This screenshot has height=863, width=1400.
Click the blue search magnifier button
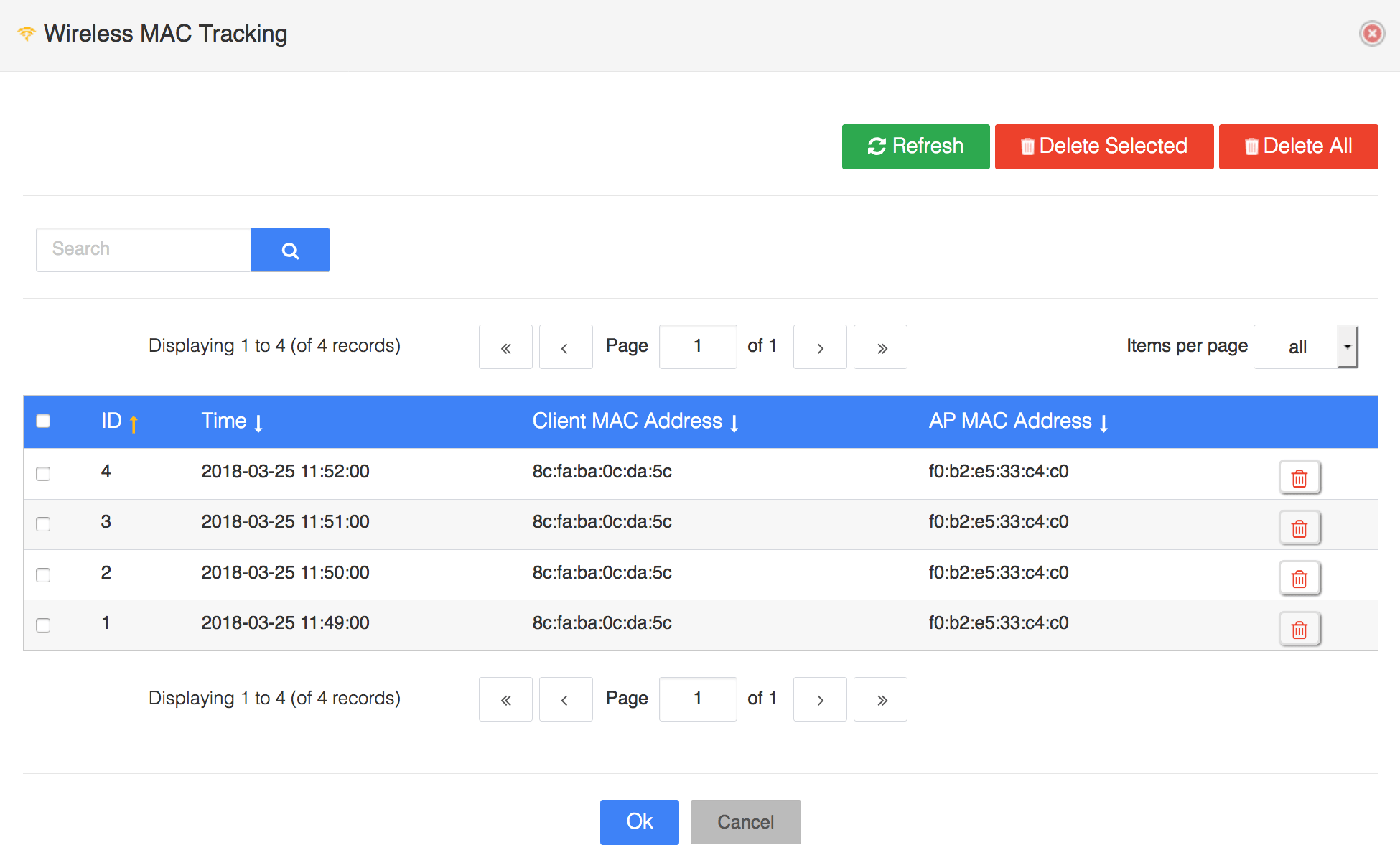[x=290, y=250]
